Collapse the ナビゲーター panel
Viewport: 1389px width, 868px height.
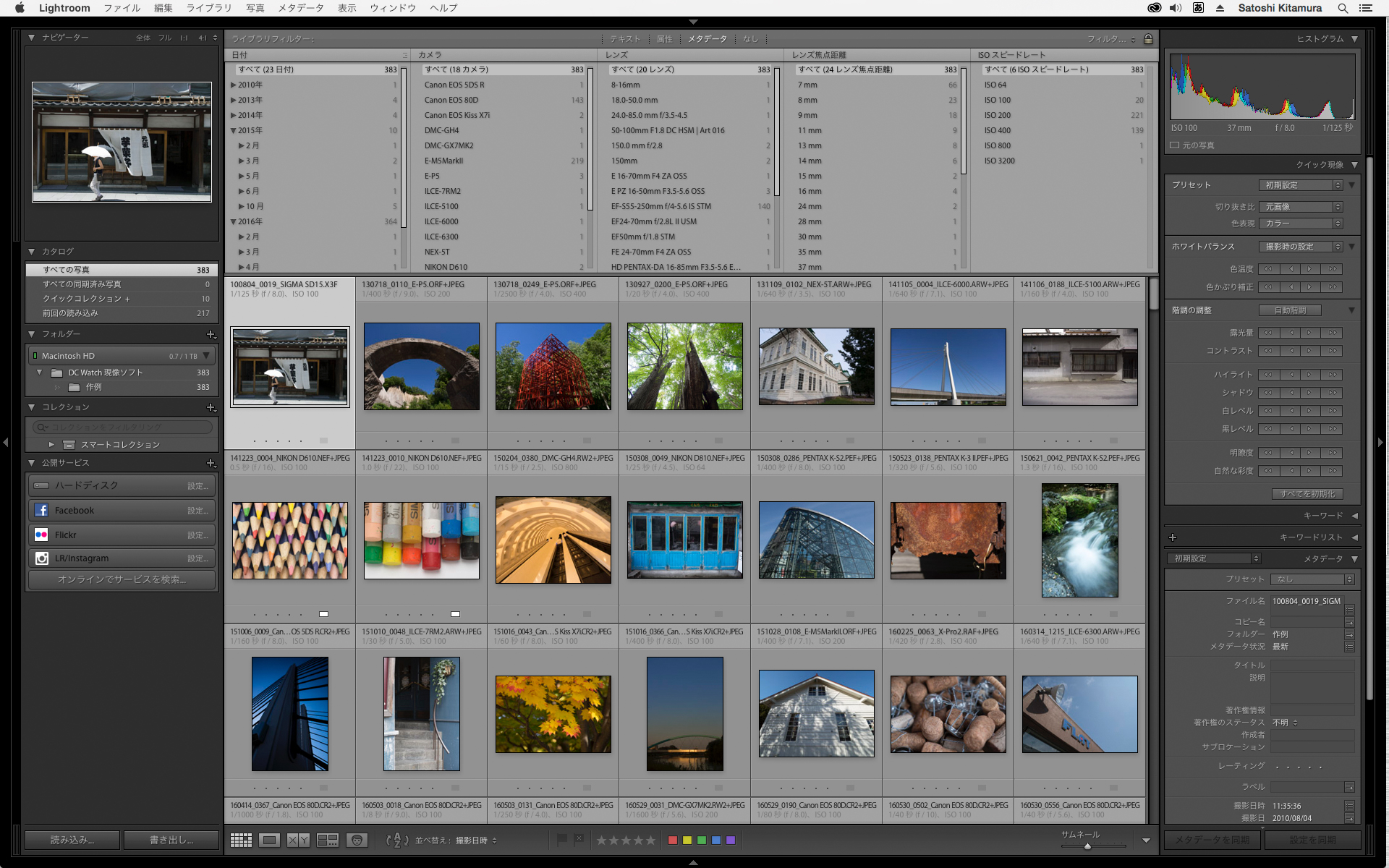(x=31, y=38)
